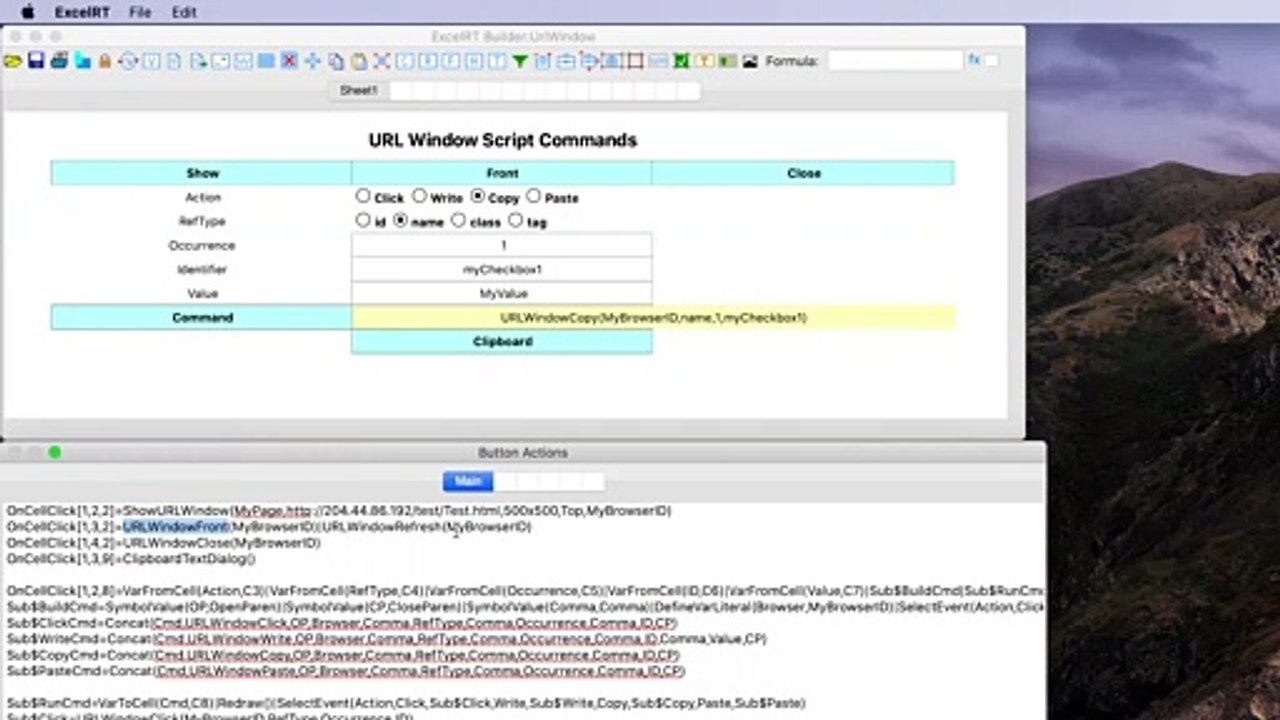Screen dimensions: 1280x720
Task: Click the blue crossed expand arrows icon
Action: [381, 61]
